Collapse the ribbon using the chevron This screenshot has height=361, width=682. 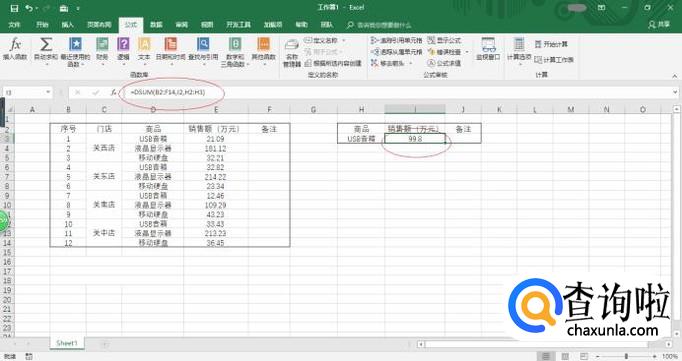pos(675,76)
